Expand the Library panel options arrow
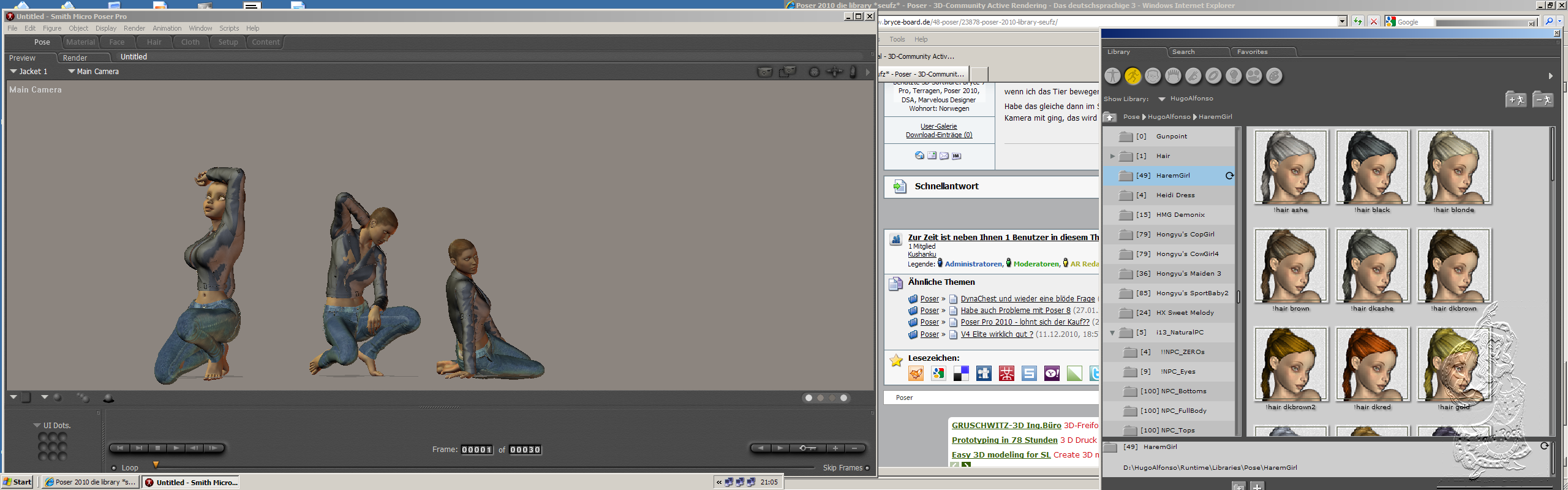Viewport: 1568px width, 490px height. pyautogui.click(x=1550, y=76)
